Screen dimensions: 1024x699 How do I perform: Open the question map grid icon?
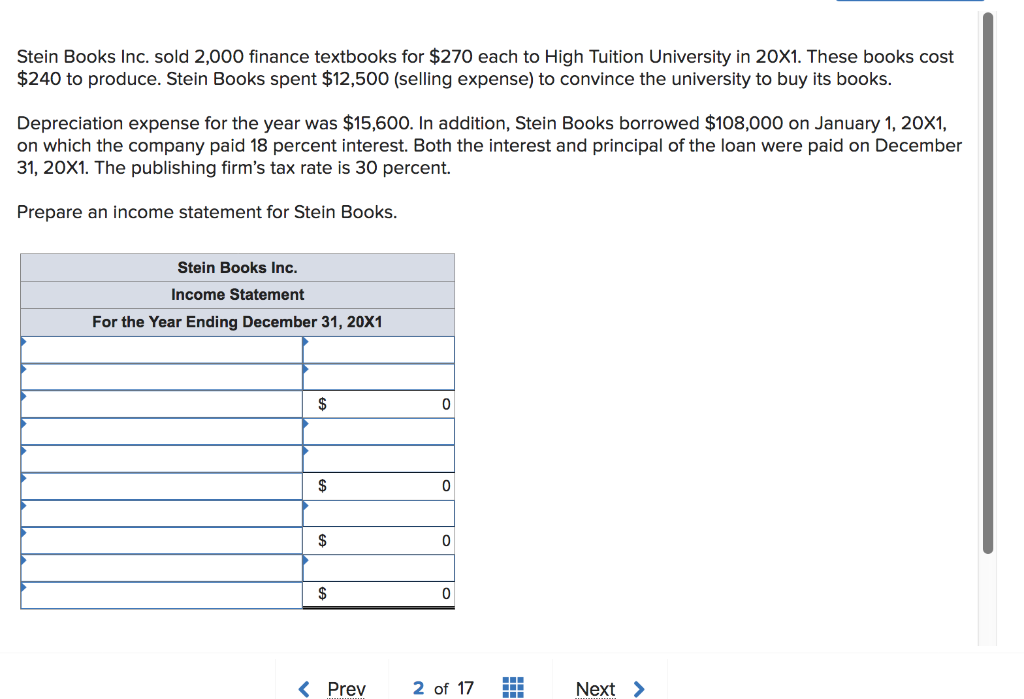(513, 688)
